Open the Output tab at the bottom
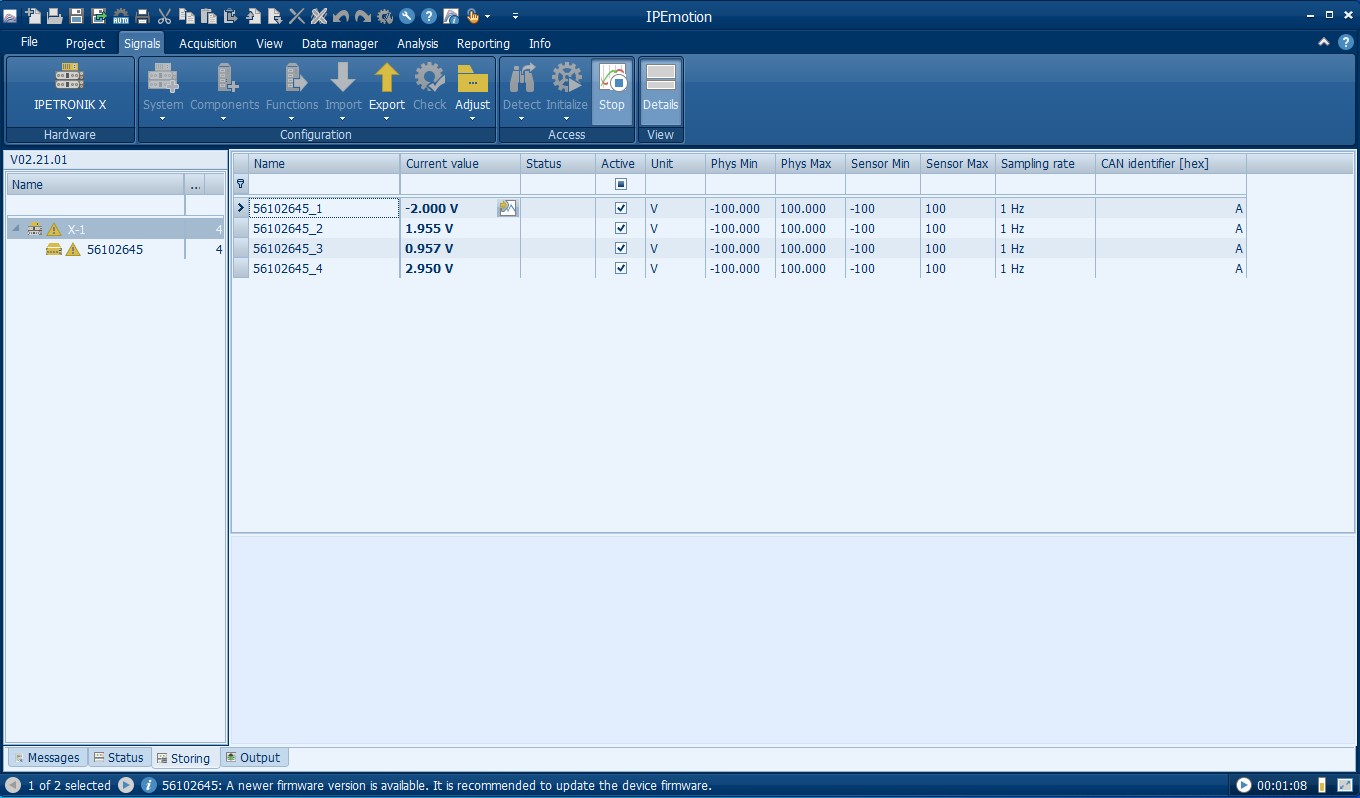 (x=254, y=757)
